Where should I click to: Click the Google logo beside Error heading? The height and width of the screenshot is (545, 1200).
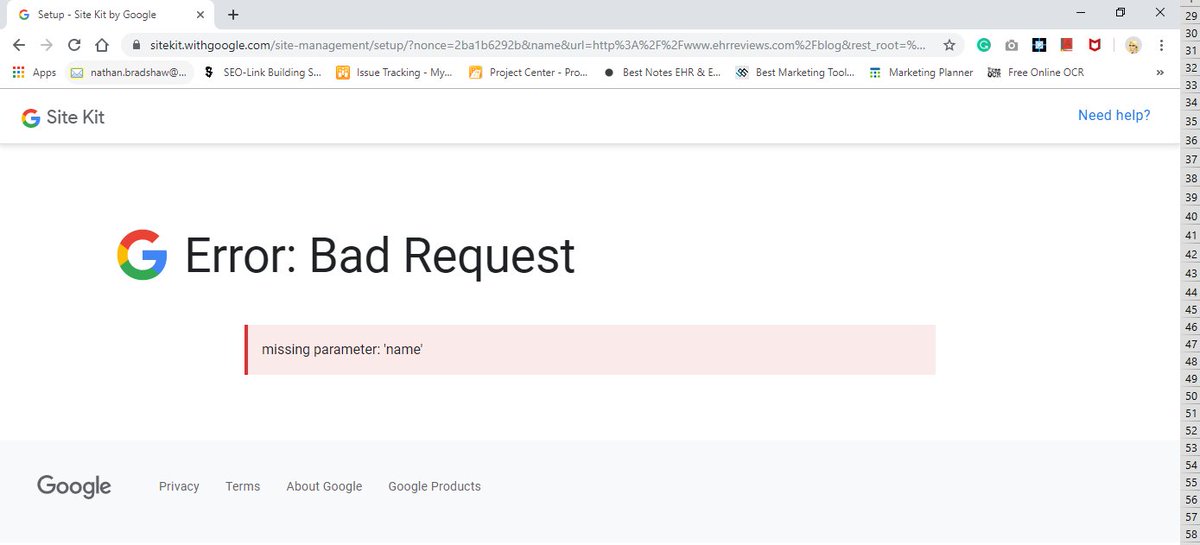click(x=142, y=255)
